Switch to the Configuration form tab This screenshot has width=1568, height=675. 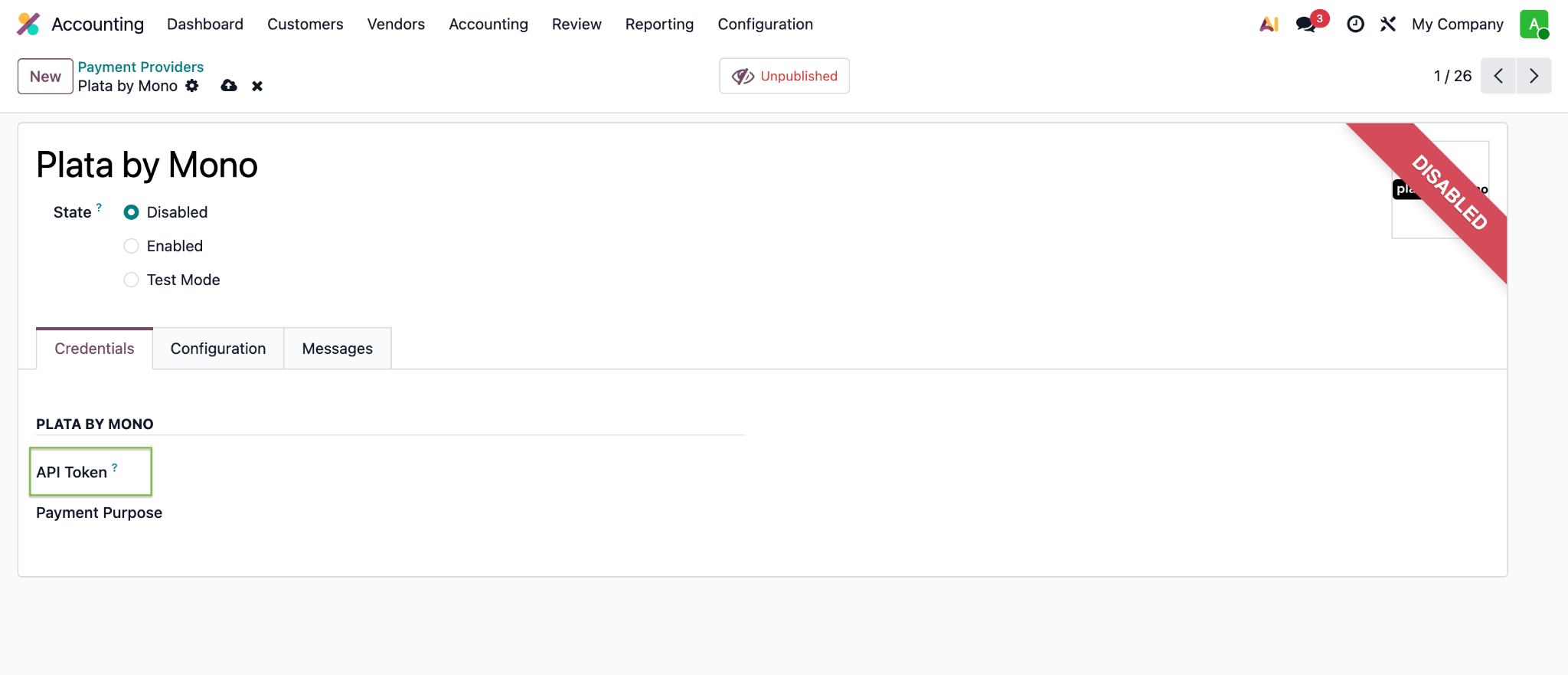coord(218,349)
